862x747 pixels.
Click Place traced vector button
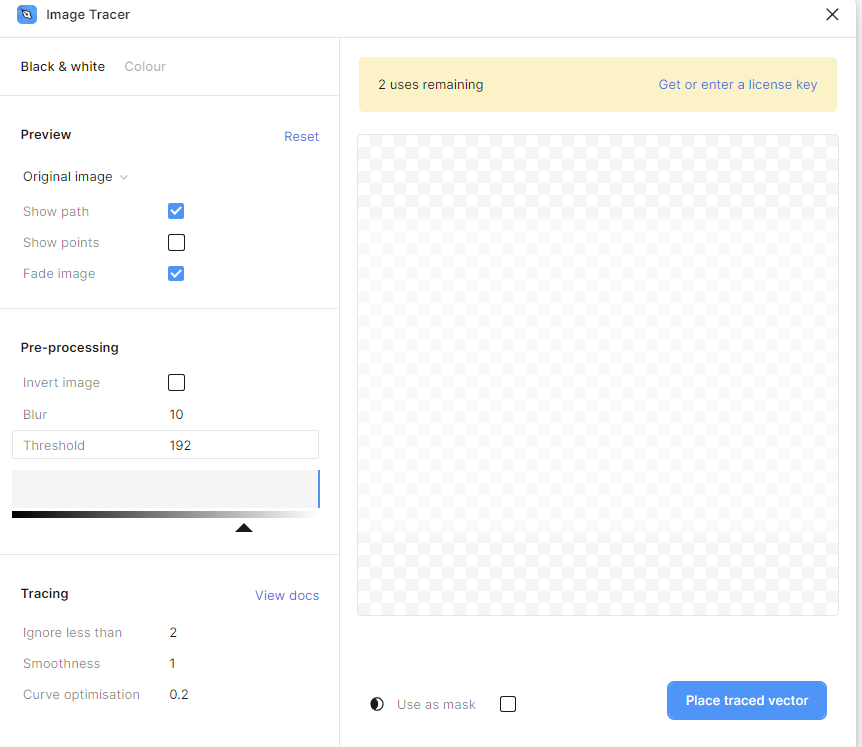(747, 700)
